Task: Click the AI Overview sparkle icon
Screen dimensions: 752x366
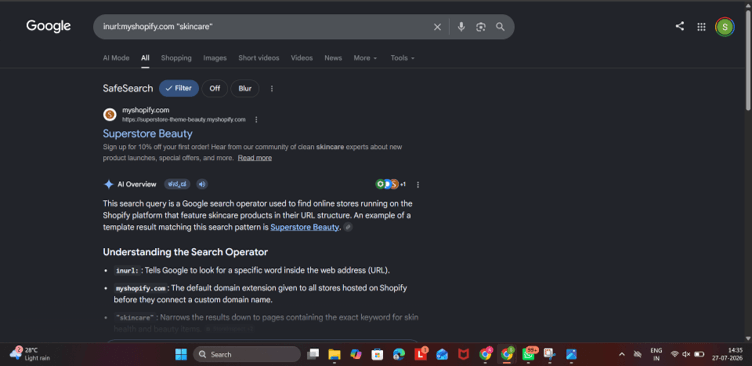Action: point(108,184)
